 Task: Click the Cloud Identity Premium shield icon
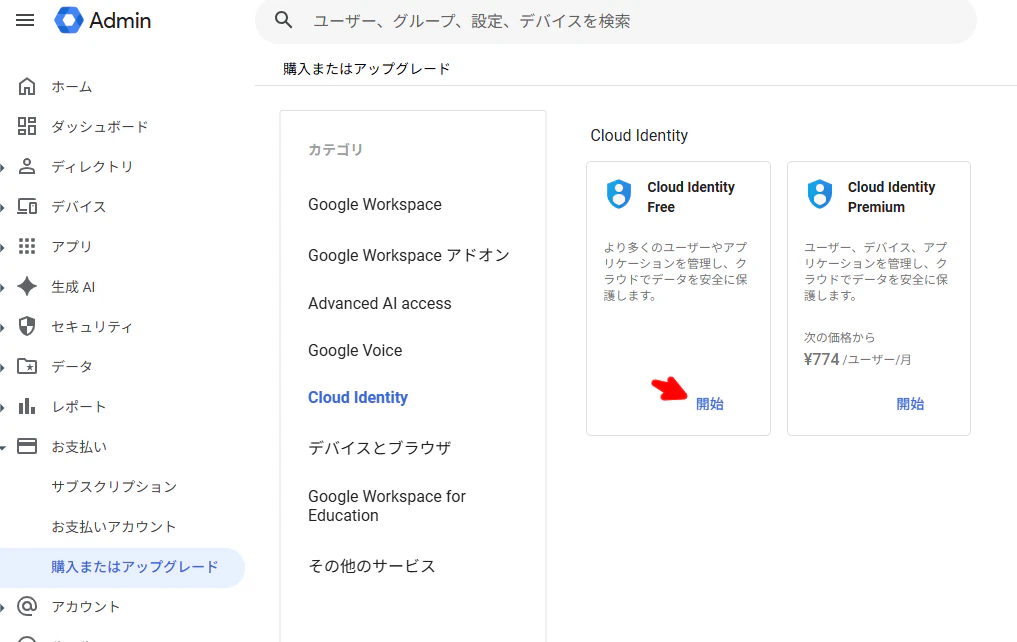coord(820,194)
